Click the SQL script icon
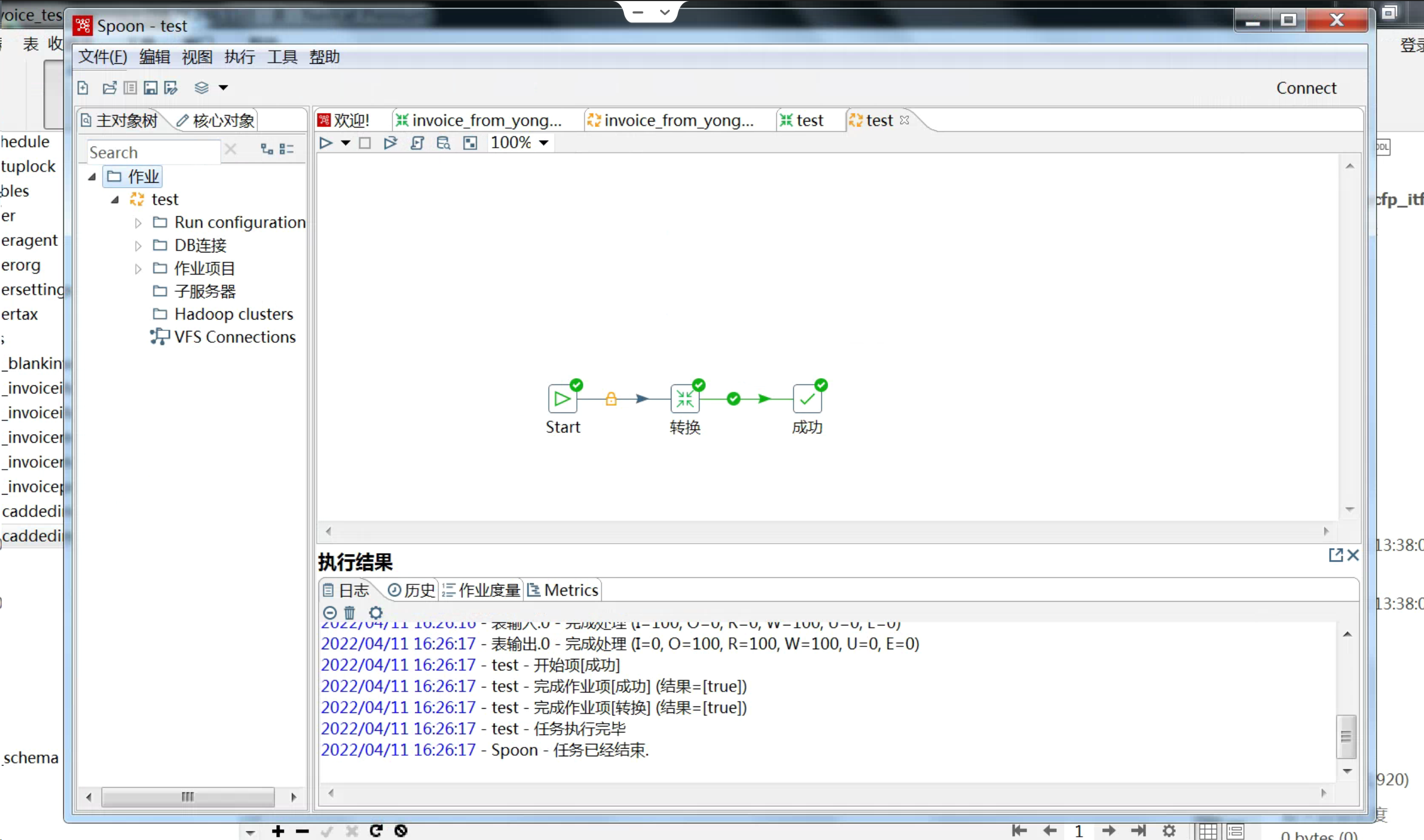This screenshot has width=1424, height=840. pos(418,143)
